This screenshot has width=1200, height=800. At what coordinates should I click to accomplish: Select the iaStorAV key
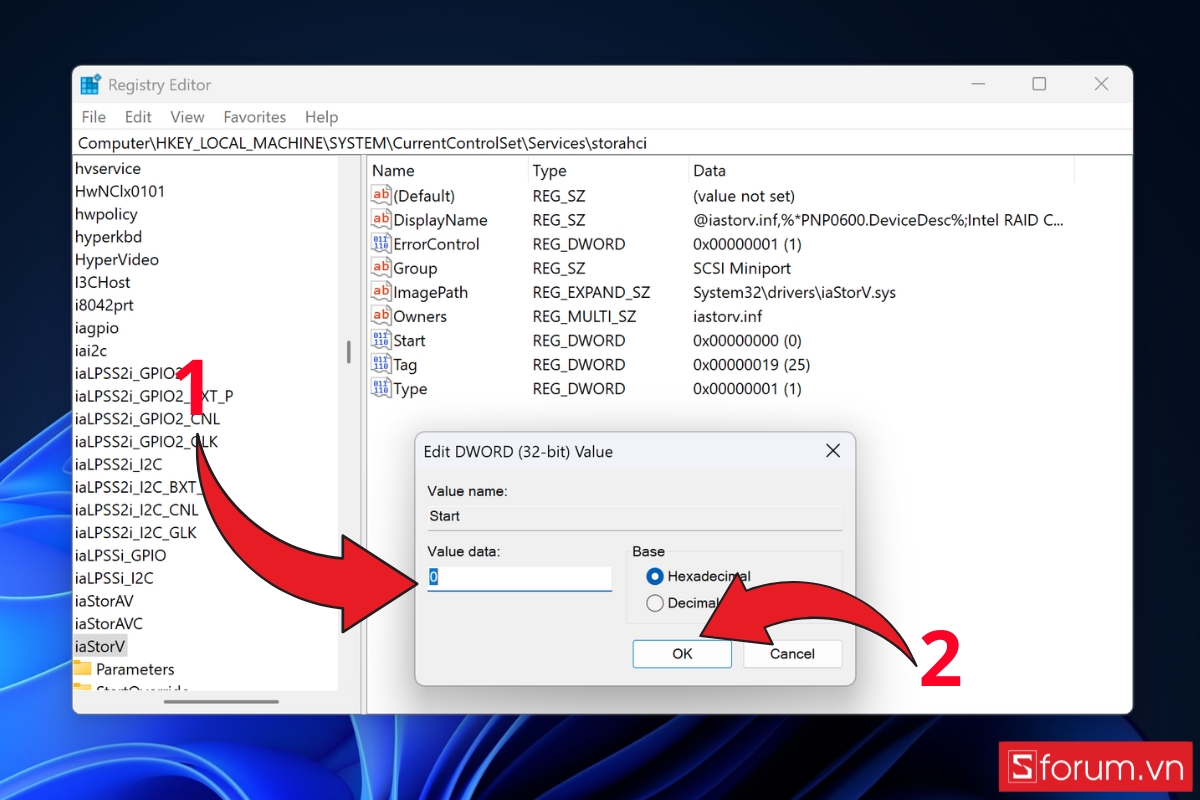coord(104,601)
